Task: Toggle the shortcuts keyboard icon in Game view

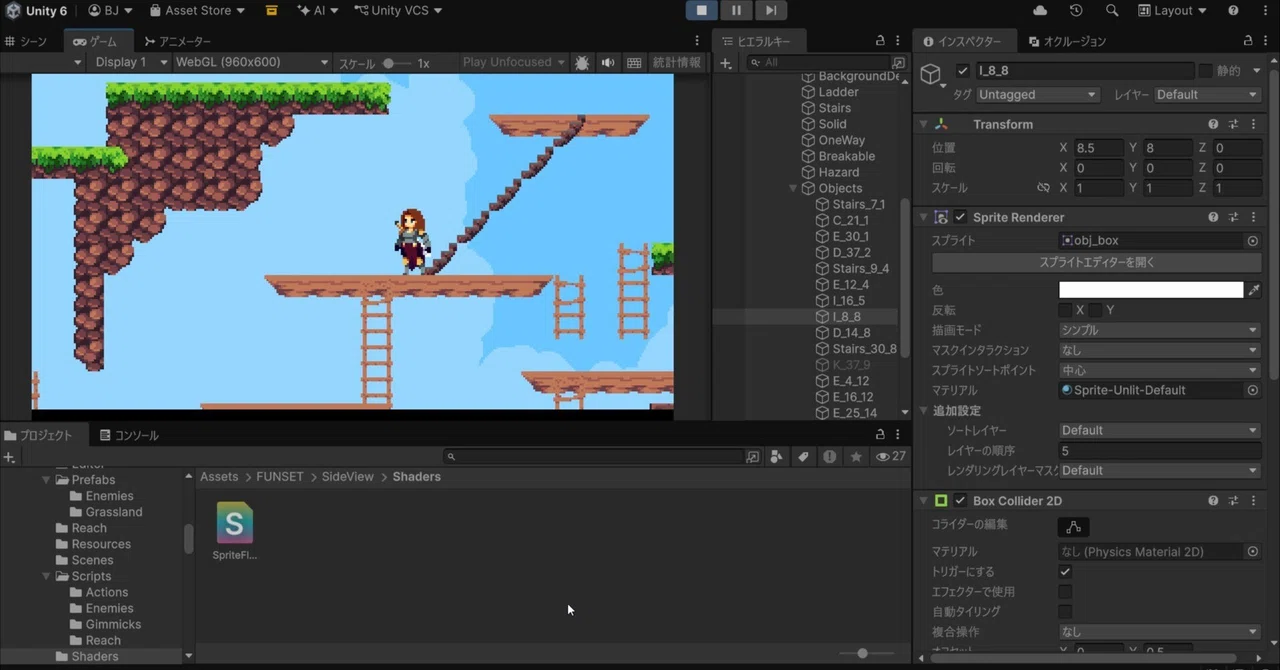Action: coord(634,62)
